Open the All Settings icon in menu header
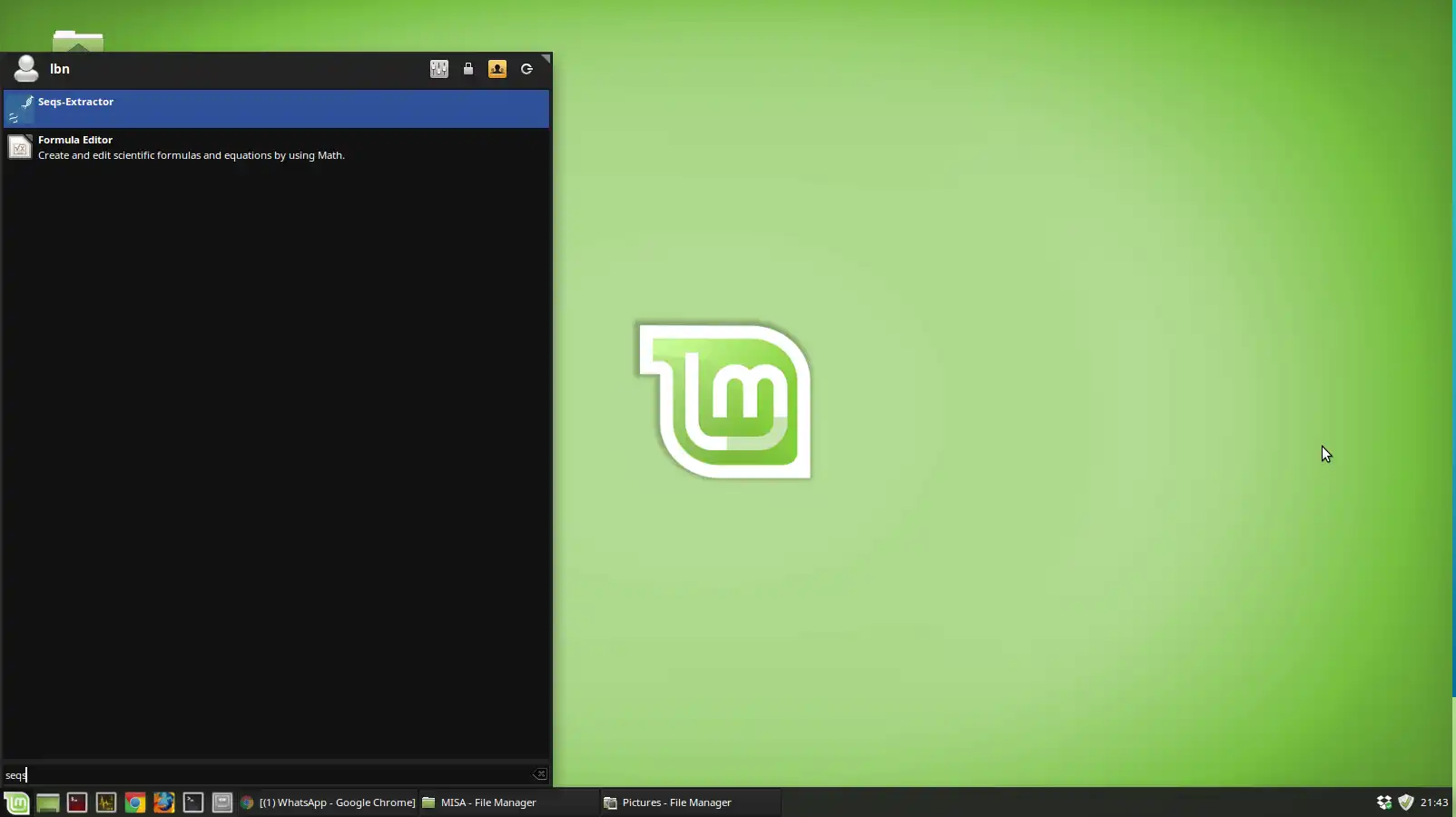The image size is (1456, 817). click(x=439, y=69)
